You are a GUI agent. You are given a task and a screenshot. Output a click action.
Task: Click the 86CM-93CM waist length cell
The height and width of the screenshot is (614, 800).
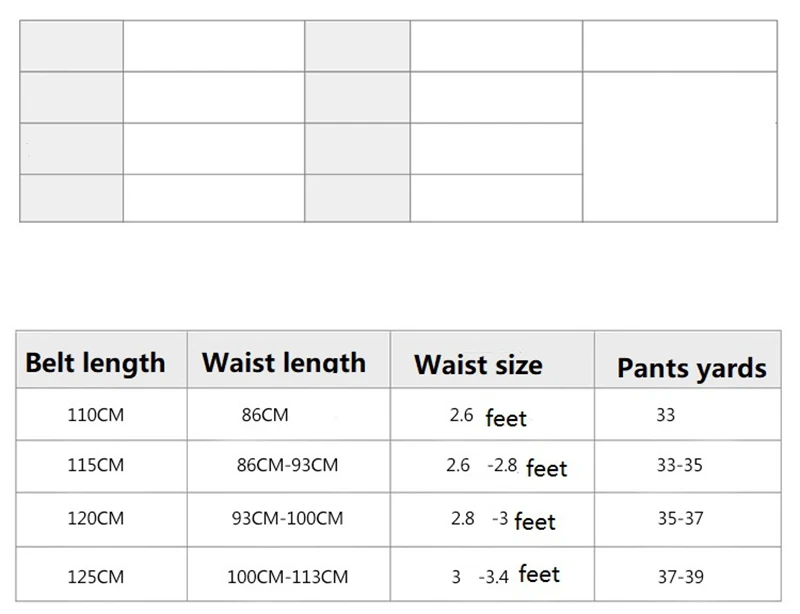point(289,466)
